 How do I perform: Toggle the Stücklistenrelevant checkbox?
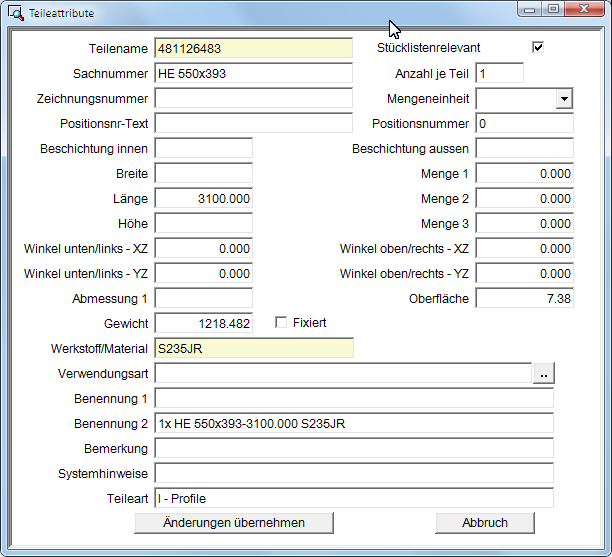point(538,48)
